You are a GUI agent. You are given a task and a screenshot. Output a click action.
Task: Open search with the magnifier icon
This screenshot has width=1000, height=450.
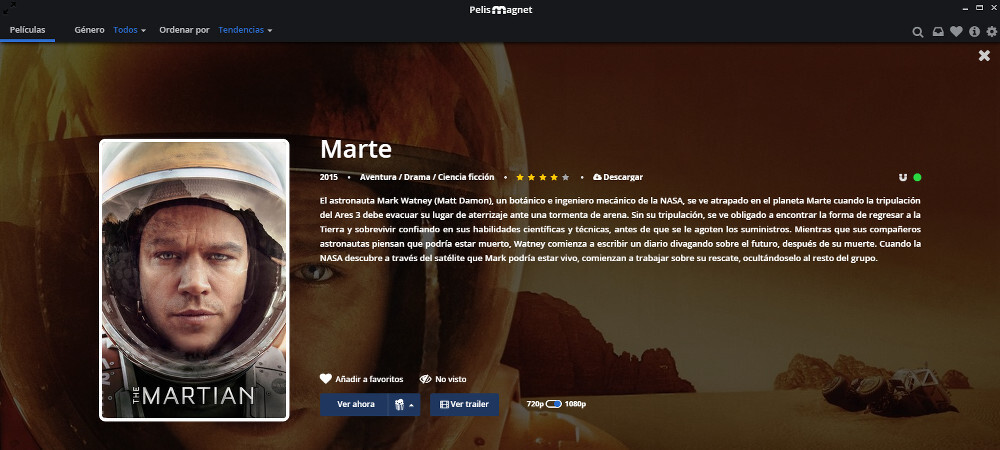click(x=918, y=32)
